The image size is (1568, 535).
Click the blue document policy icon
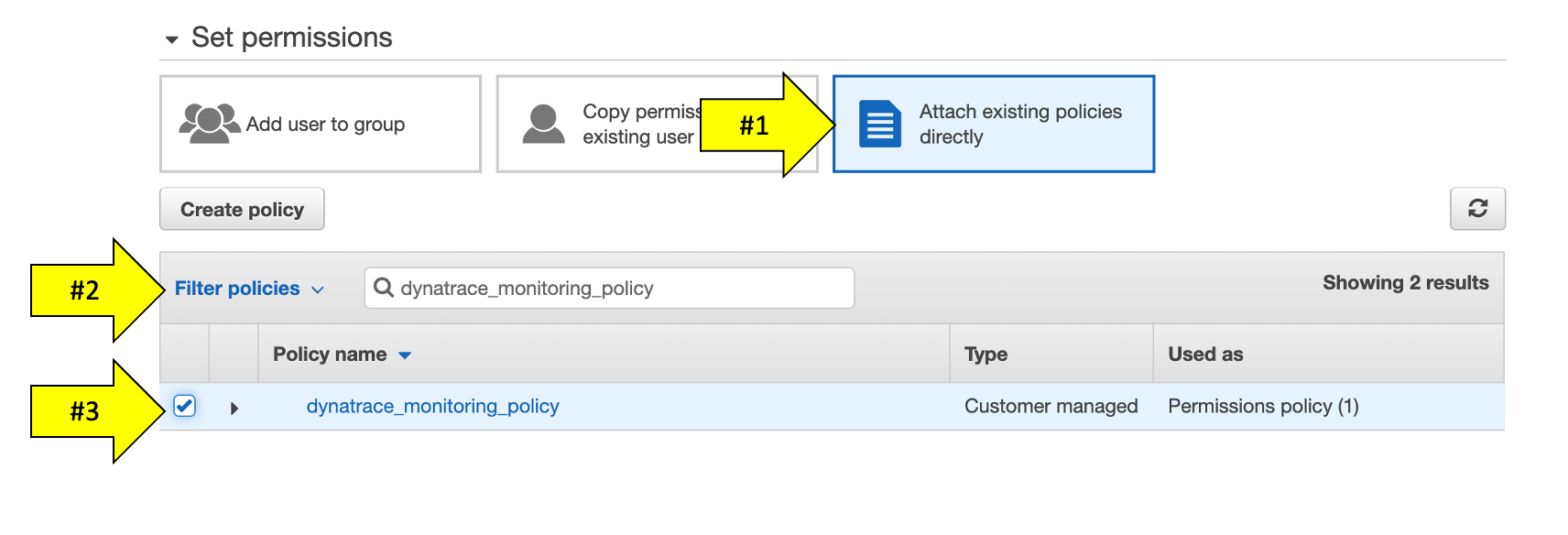(x=880, y=124)
